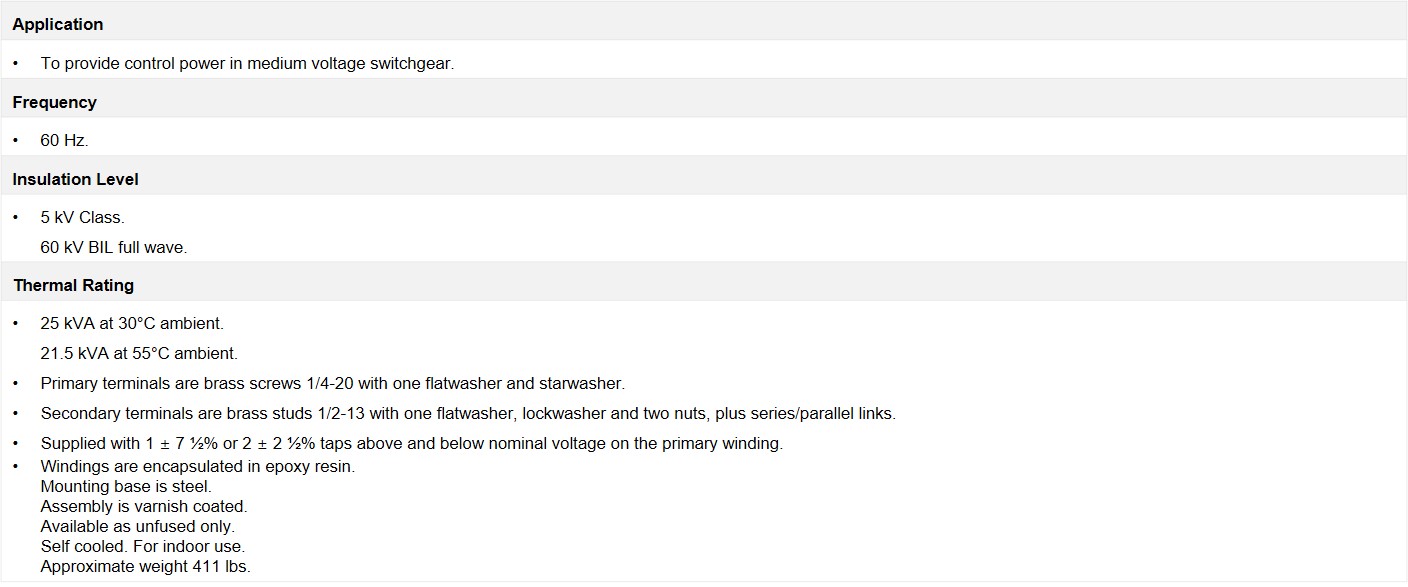Click the Available as unfused only text
Screen dimensions: 1408x587
pyautogui.click(x=138, y=526)
